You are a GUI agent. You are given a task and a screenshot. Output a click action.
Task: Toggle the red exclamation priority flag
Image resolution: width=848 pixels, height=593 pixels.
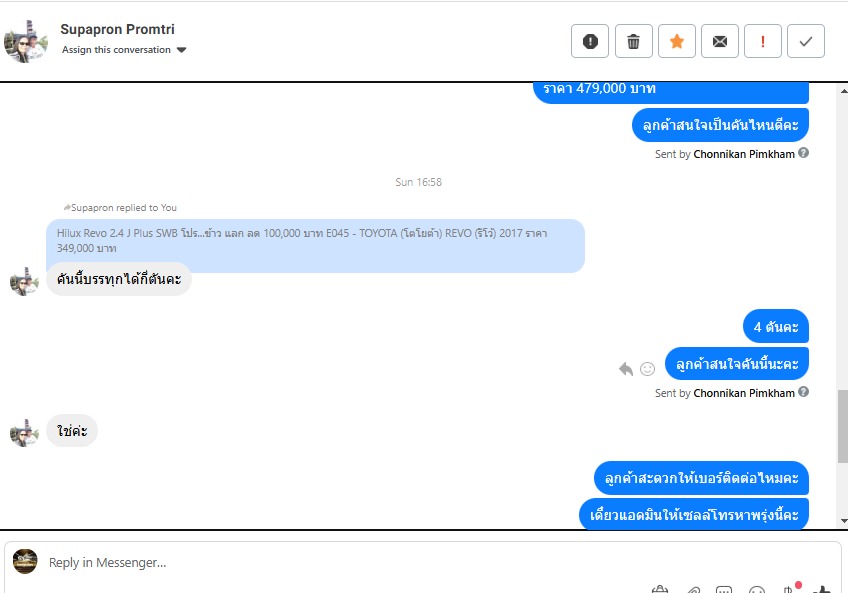(x=763, y=41)
